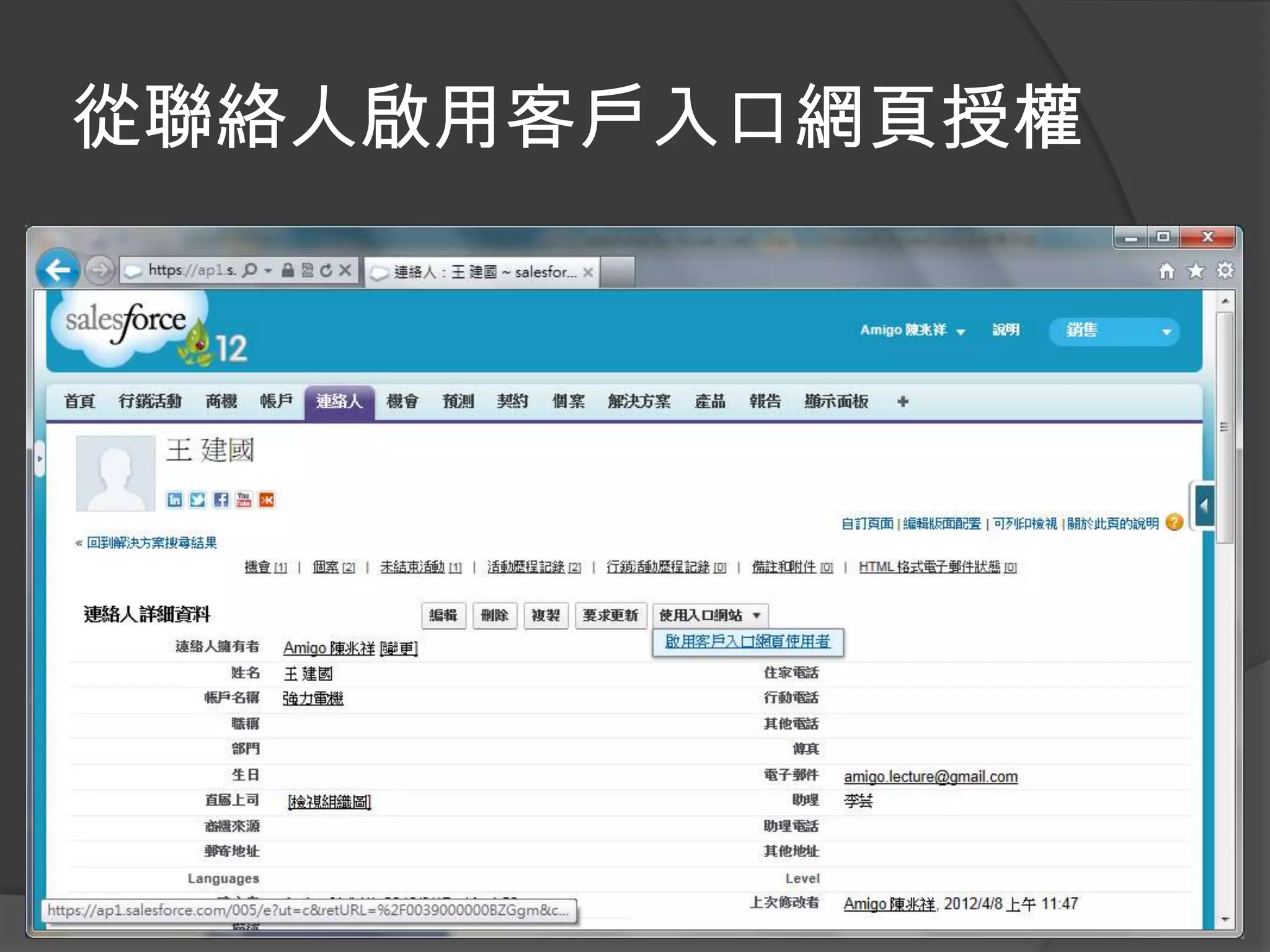Open favorites with the star icon
1270x952 pixels.
click(1196, 271)
